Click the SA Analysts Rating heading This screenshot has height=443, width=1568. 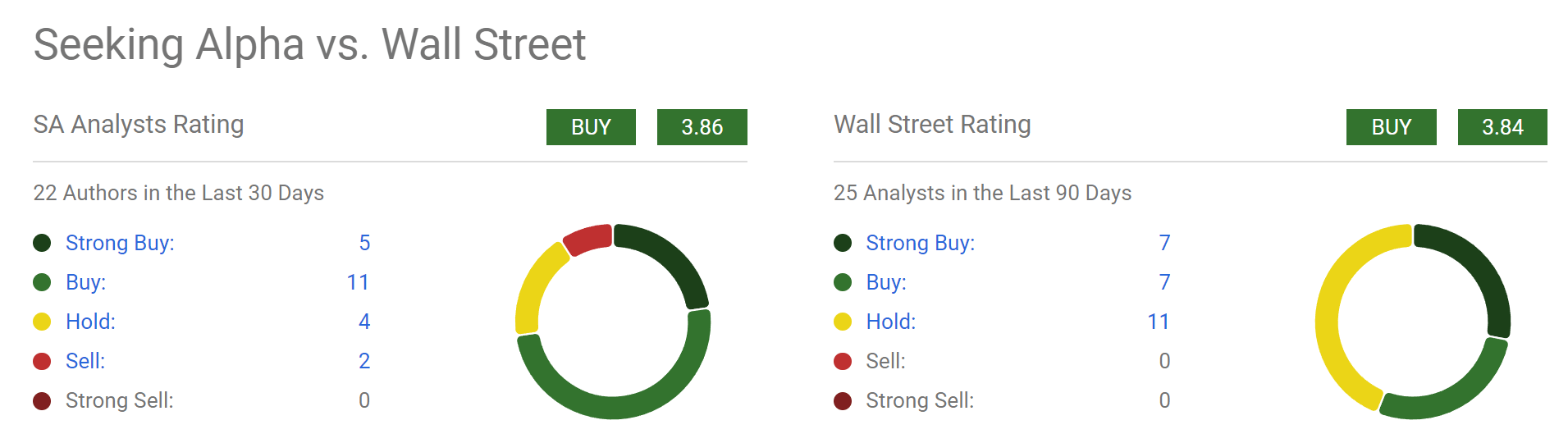[139, 125]
